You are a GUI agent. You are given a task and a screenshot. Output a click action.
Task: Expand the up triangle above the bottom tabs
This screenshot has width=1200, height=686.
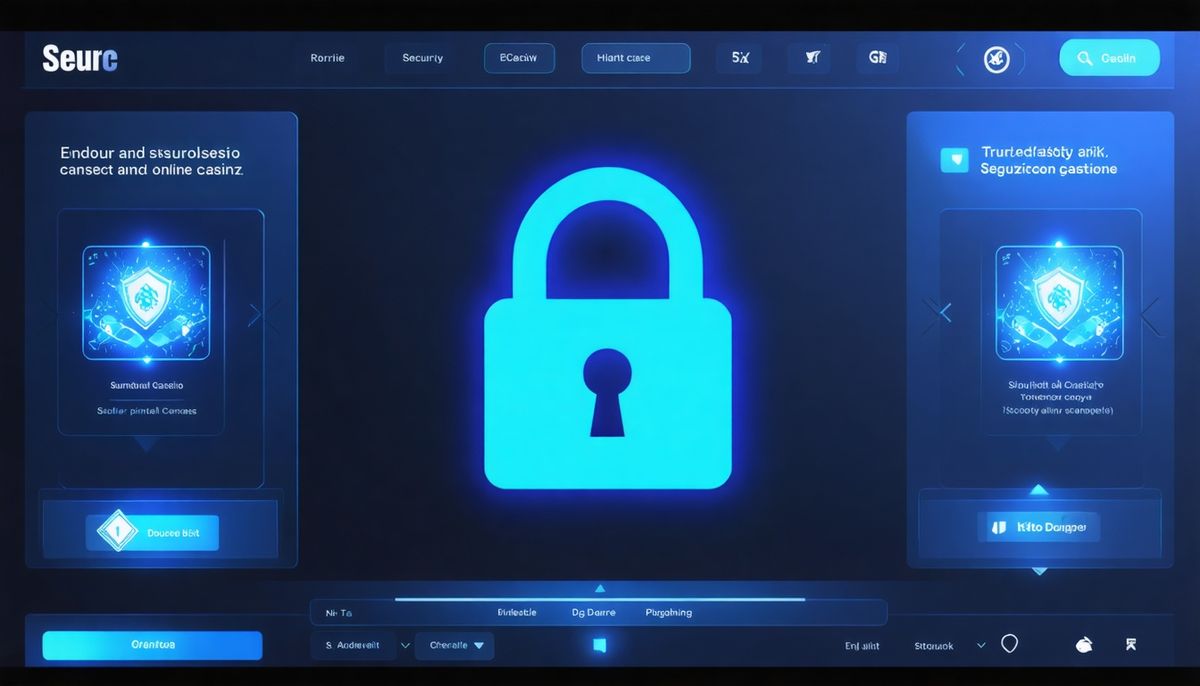tap(600, 589)
